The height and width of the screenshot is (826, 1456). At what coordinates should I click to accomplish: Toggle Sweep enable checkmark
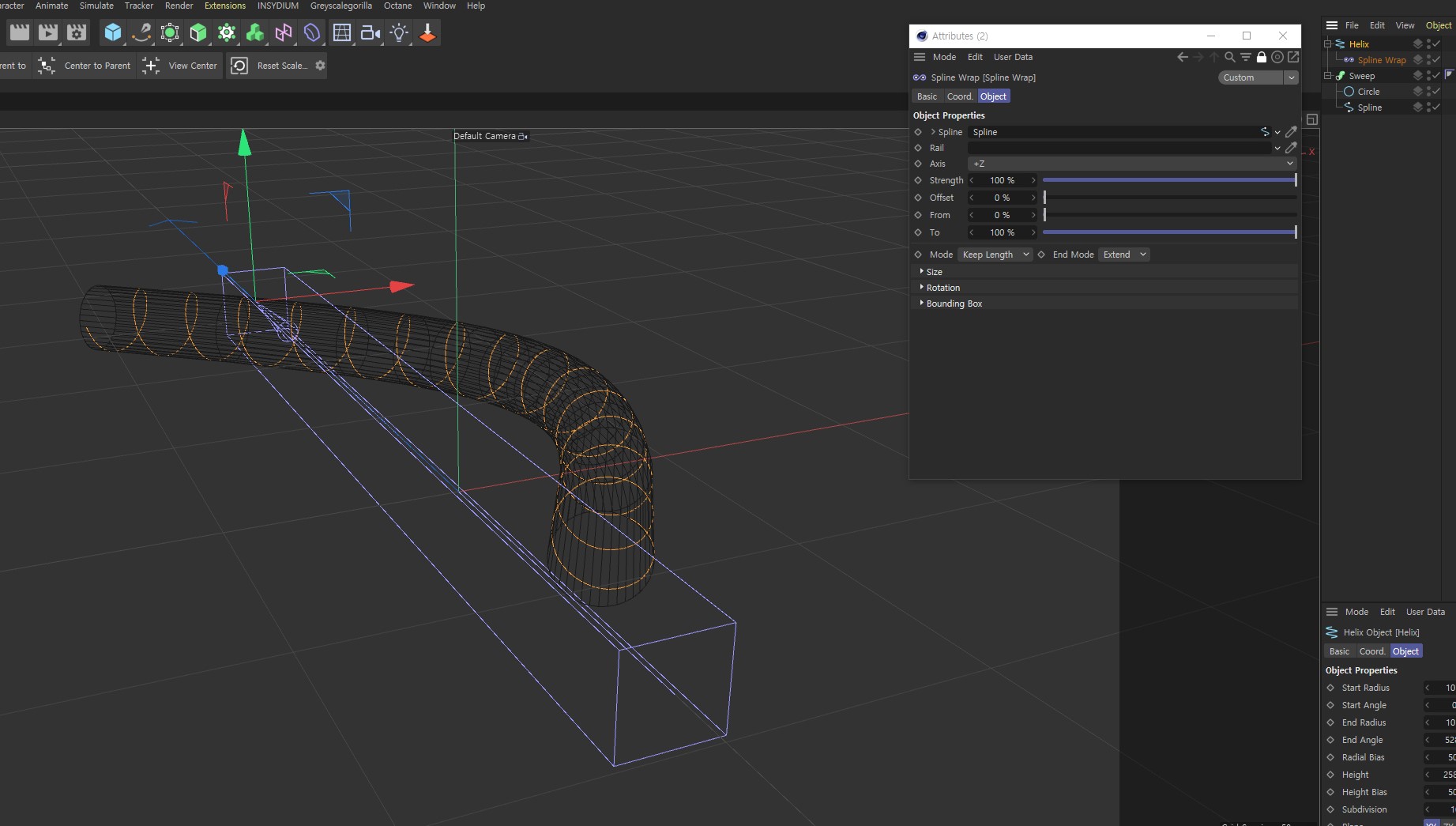pyautogui.click(x=1436, y=76)
